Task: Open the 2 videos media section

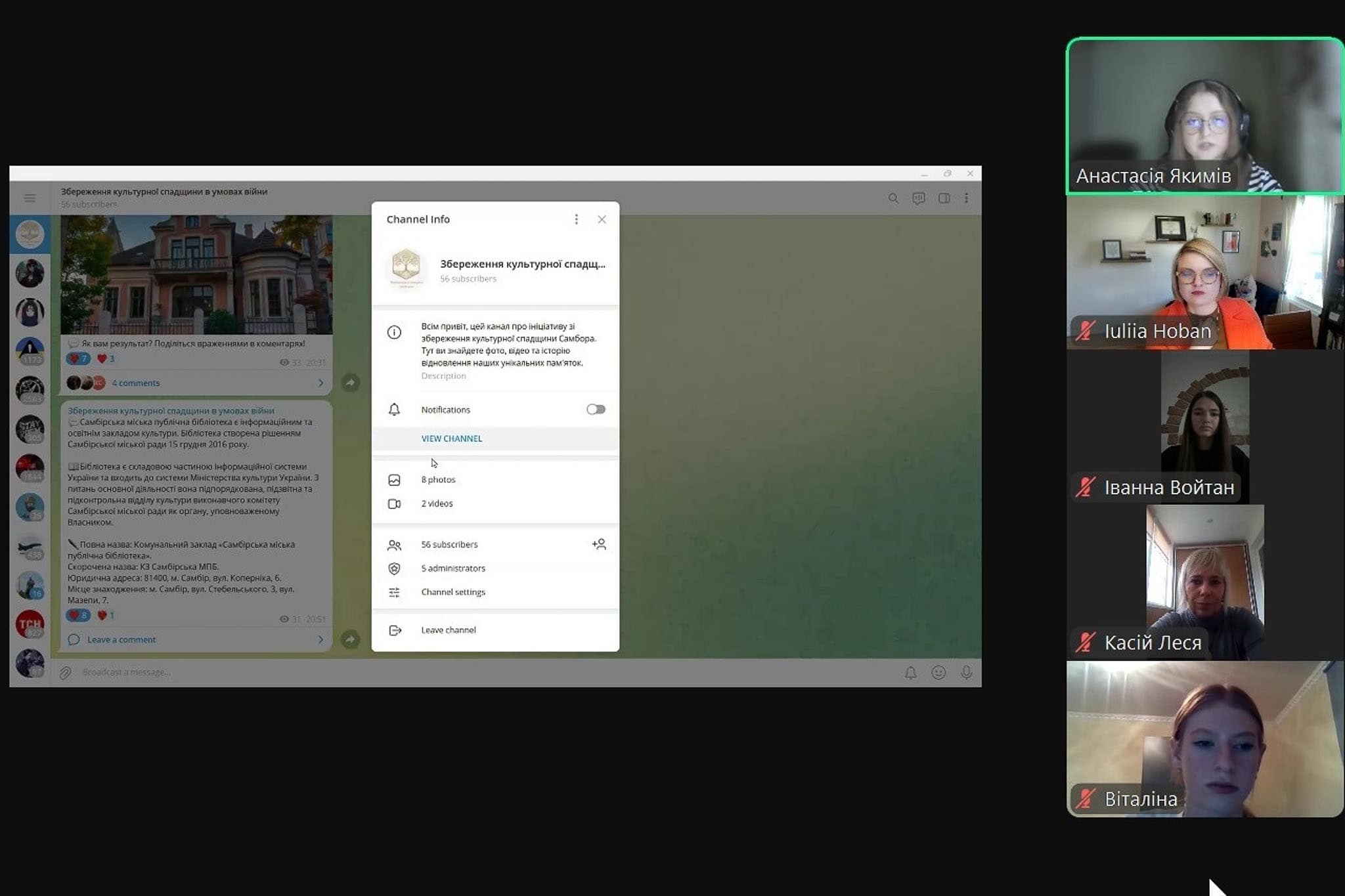Action: (437, 503)
